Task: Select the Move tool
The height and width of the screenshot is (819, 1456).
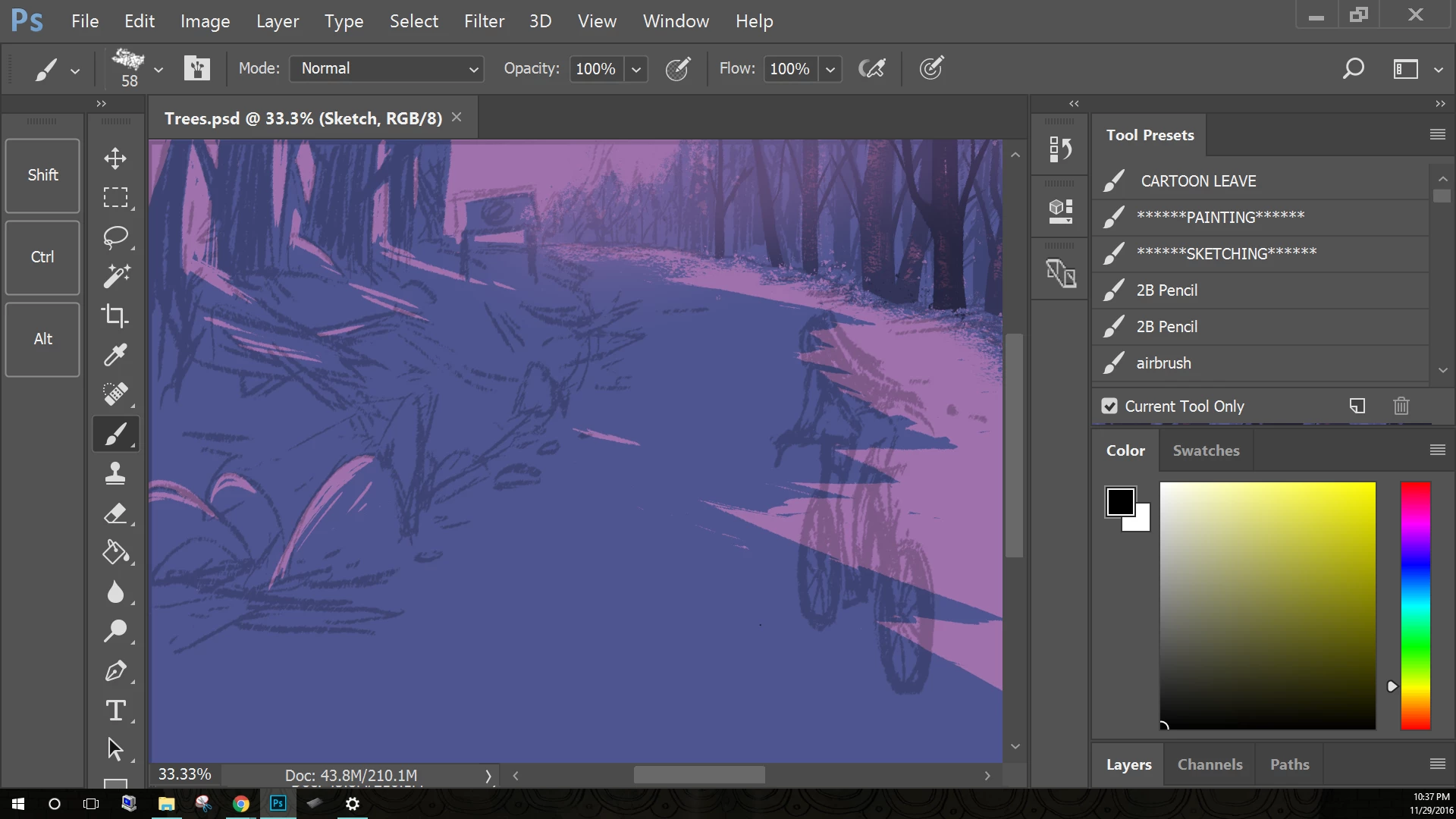Action: (x=115, y=158)
